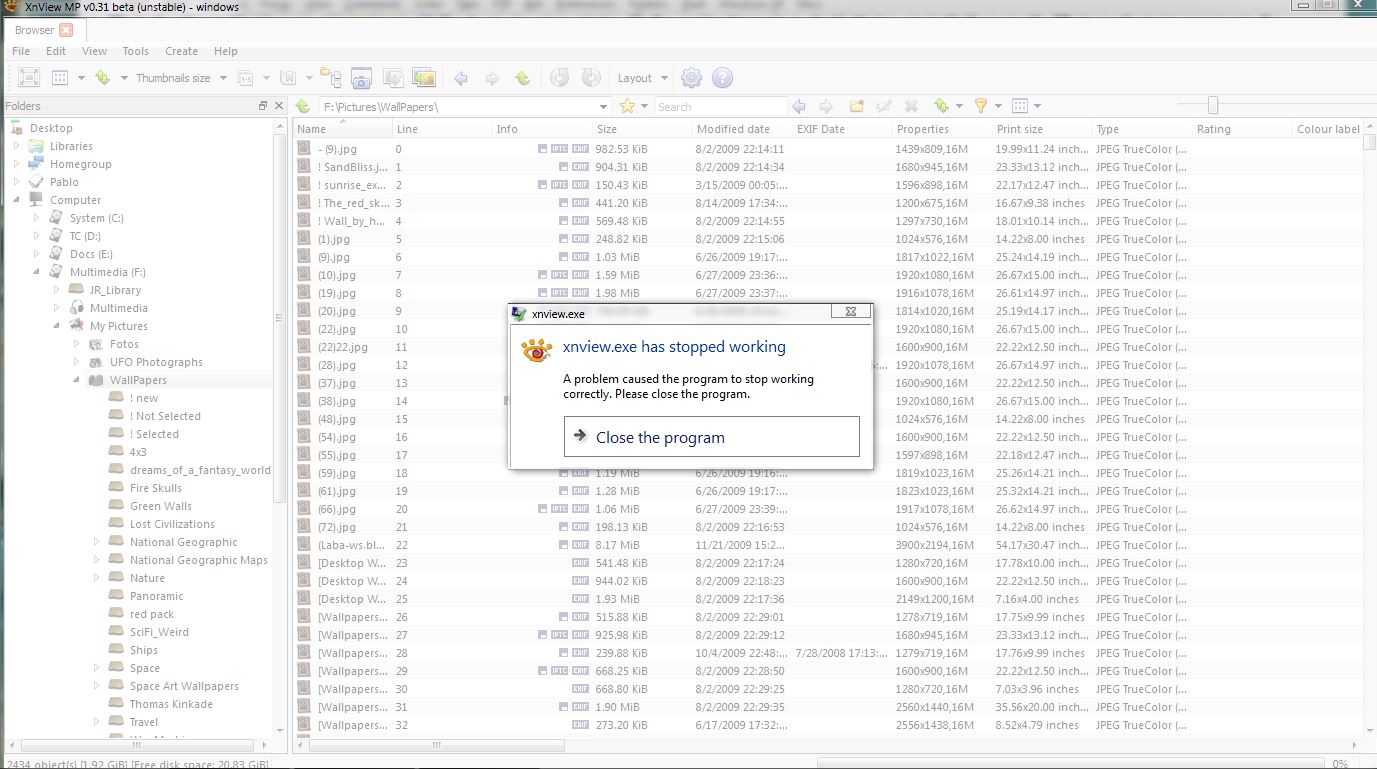The height and width of the screenshot is (769, 1377).
Task: Expand the Libraries tree node
Action: tap(16, 146)
